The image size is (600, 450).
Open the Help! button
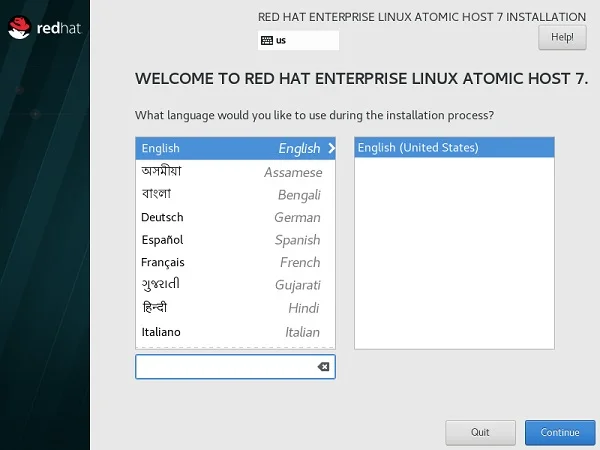[x=562, y=38]
